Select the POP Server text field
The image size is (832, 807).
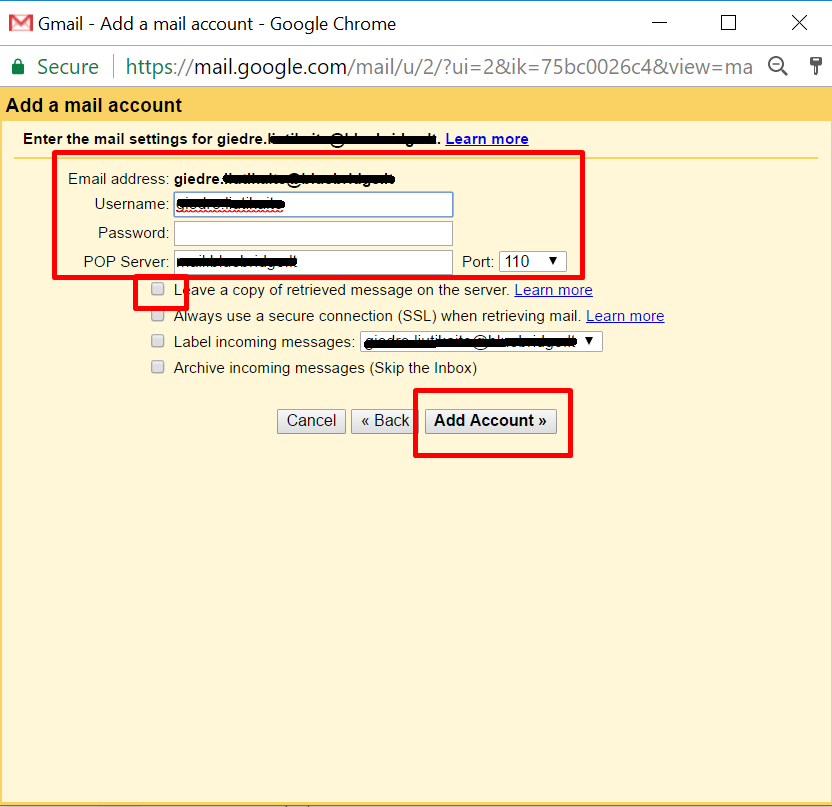[x=313, y=262]
